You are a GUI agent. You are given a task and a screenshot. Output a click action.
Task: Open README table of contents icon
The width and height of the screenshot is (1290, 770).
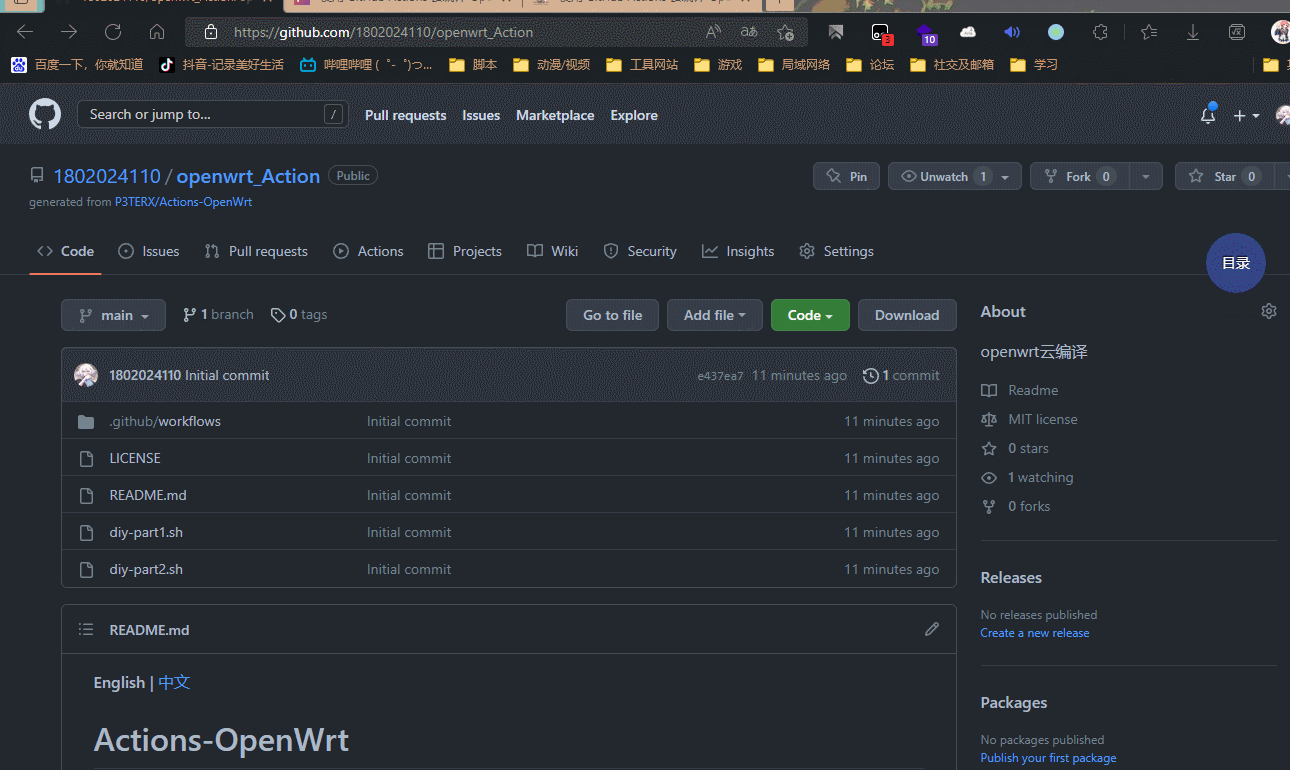[x=87, y=630]
